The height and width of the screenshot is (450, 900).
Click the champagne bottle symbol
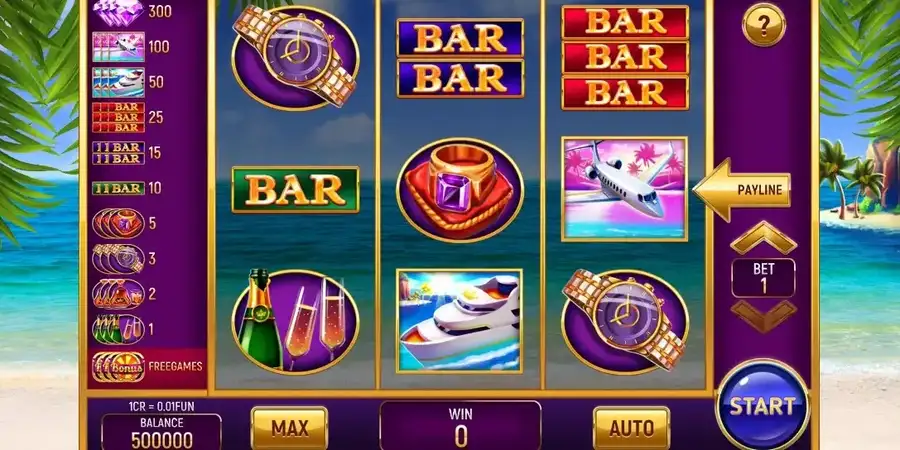coord(295,321)
